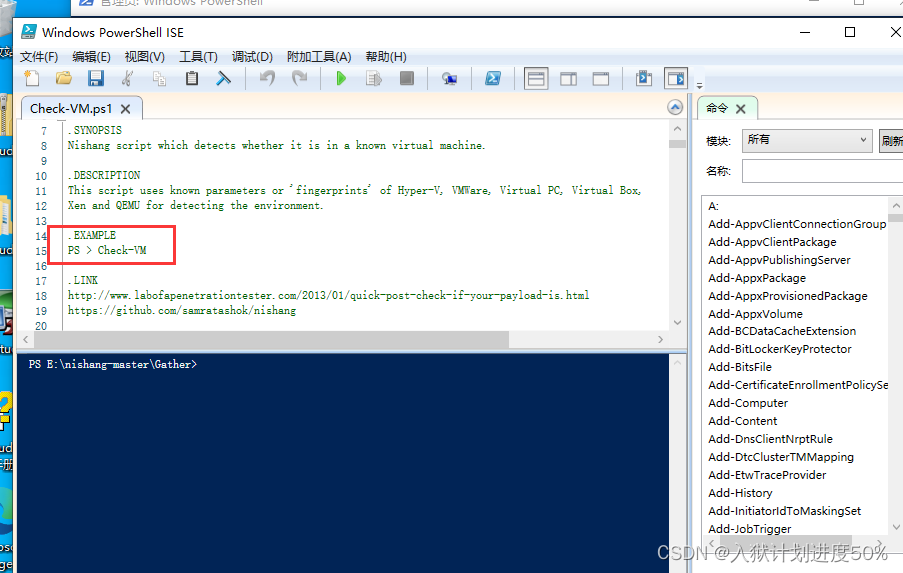This screenshot has height=573, width=903.
Task: Open new remote PowerShell tab icon
Action: click(x=449, y=78)
